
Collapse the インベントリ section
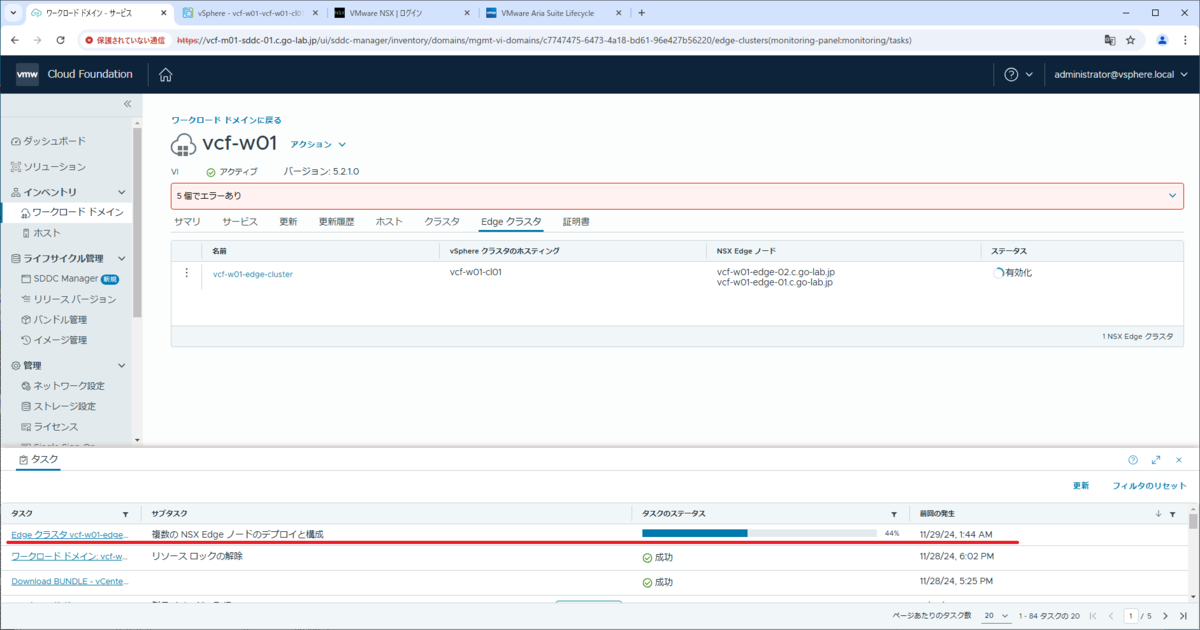tap(122, 192)
